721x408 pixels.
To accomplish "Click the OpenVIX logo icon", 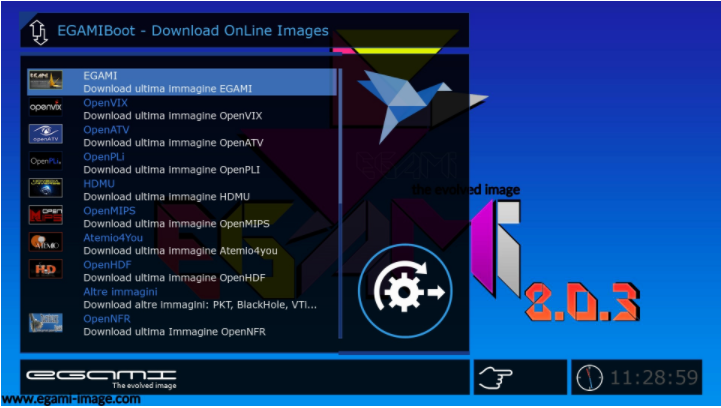I will (x=46, y=107).
